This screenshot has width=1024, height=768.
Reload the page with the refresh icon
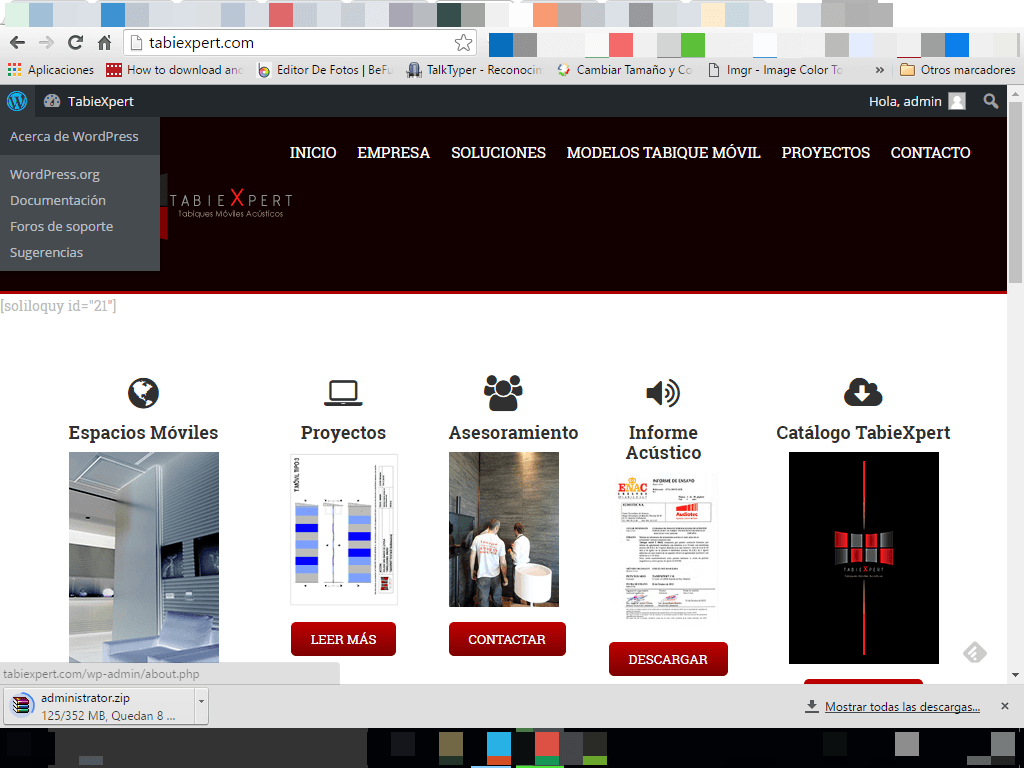75,42
